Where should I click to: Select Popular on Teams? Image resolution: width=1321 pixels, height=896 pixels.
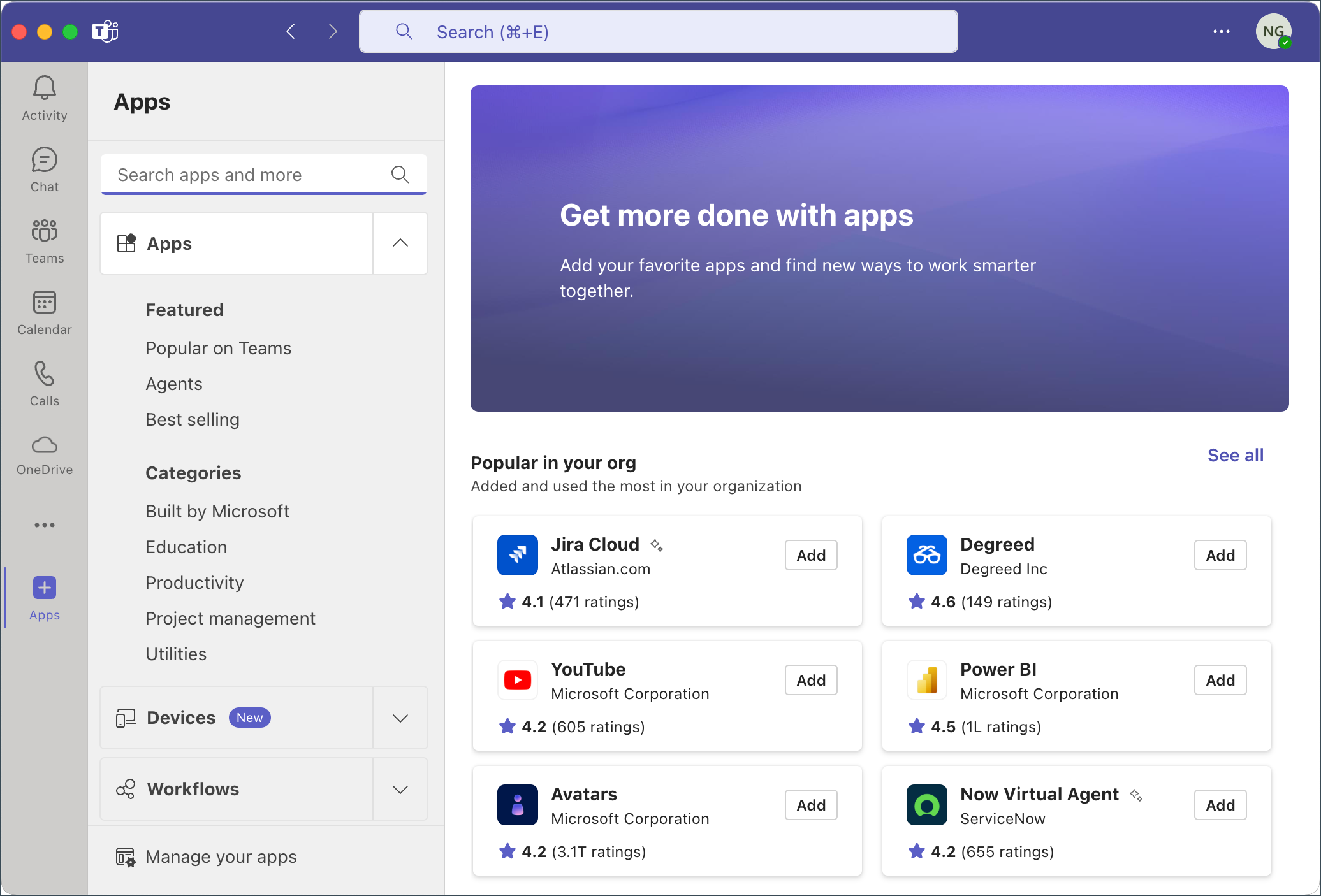pos(218,348)
